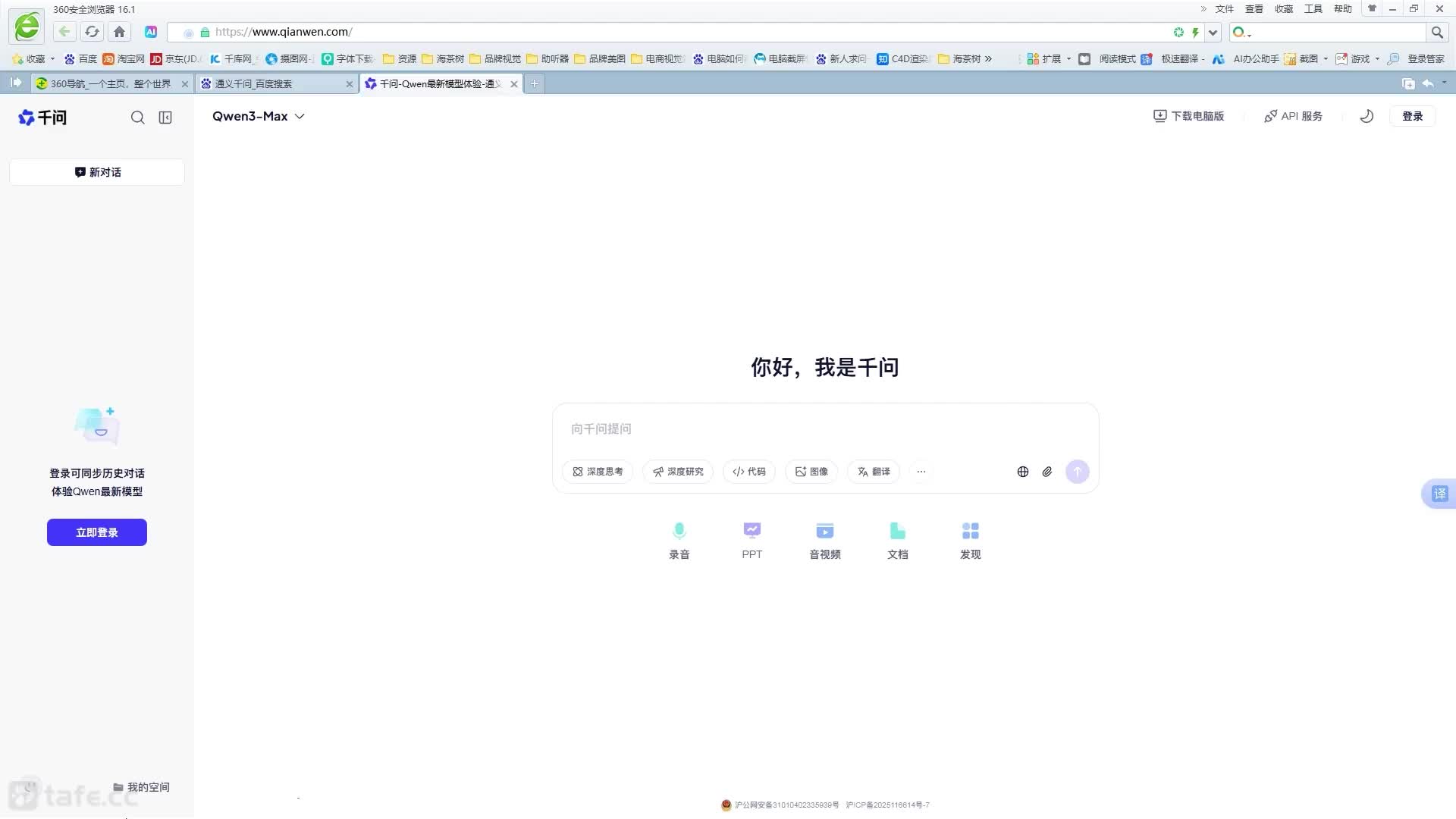
Task: Show more bookmarks chevron
Action: click(988, 58)
